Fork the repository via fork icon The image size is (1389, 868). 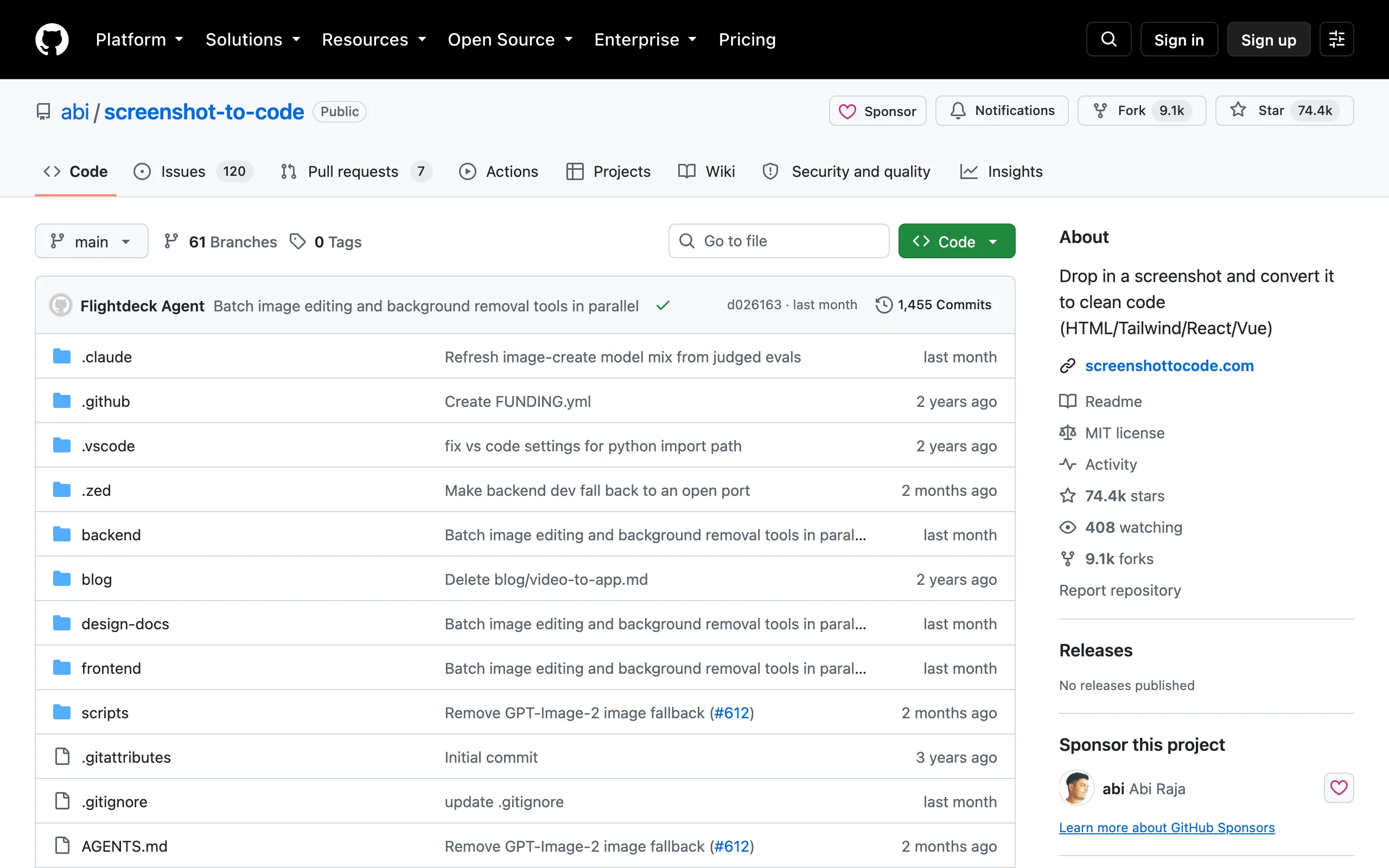(x=1100, y=111)
